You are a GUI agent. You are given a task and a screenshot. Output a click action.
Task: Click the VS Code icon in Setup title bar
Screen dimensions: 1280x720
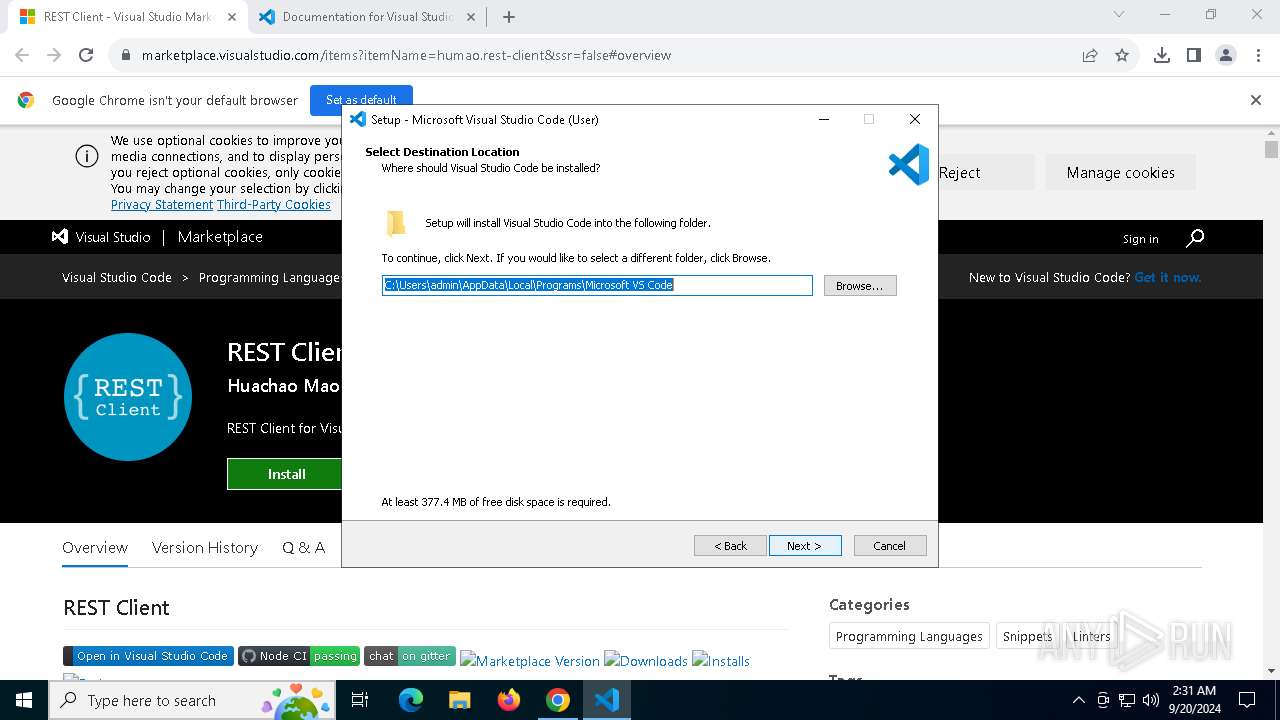pos(358,119)
